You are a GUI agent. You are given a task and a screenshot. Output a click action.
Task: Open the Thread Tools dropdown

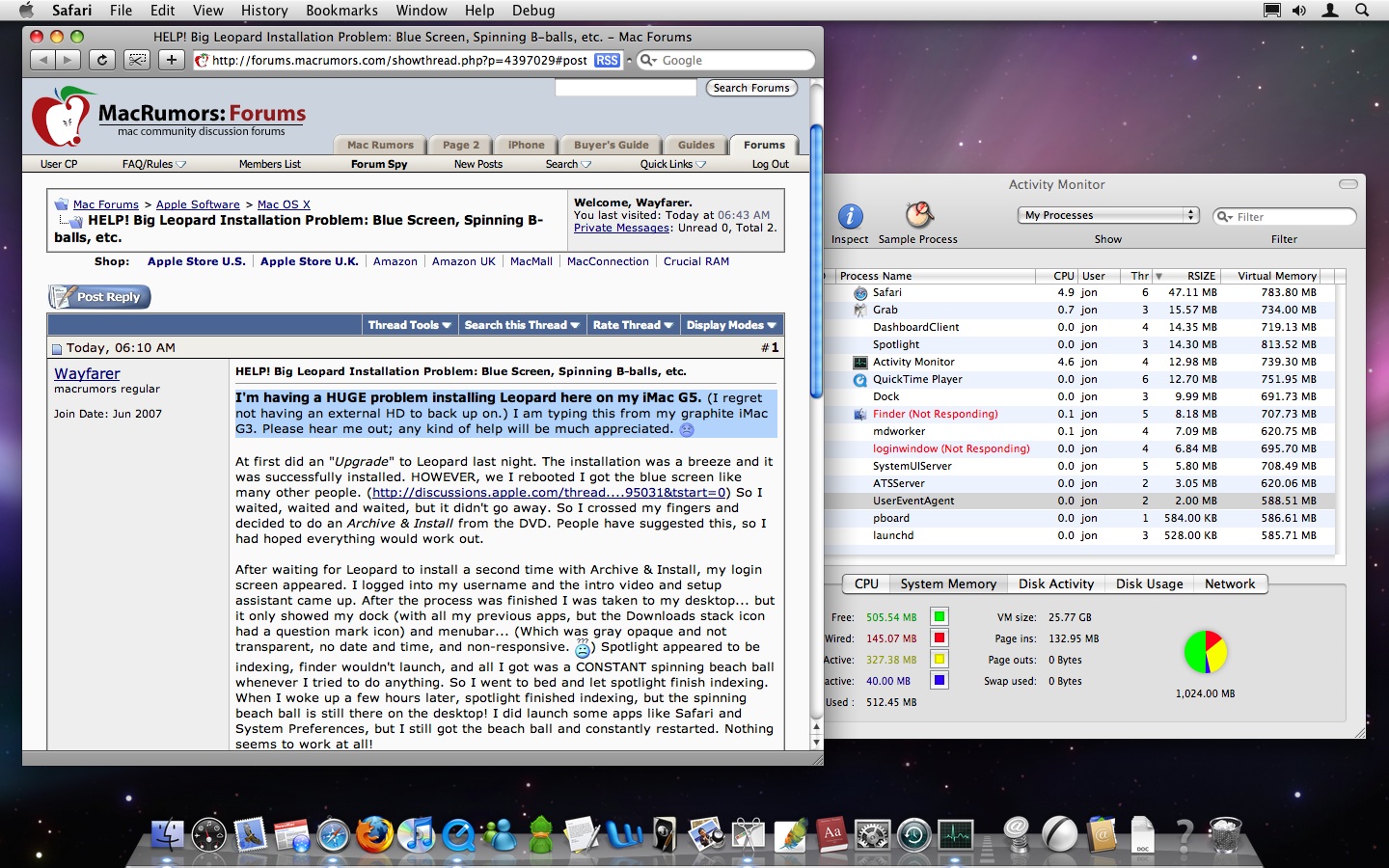tap(409, 325)
